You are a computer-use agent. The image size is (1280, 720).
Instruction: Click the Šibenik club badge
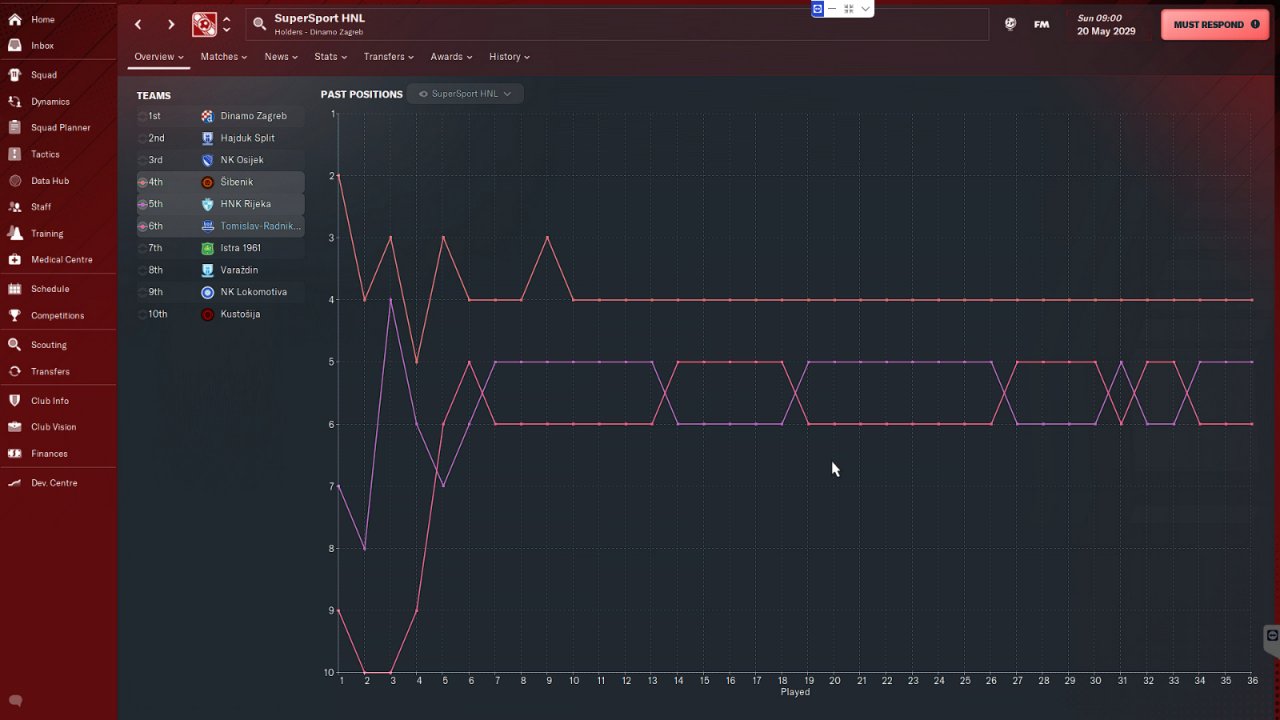click(x=207, y=182)
